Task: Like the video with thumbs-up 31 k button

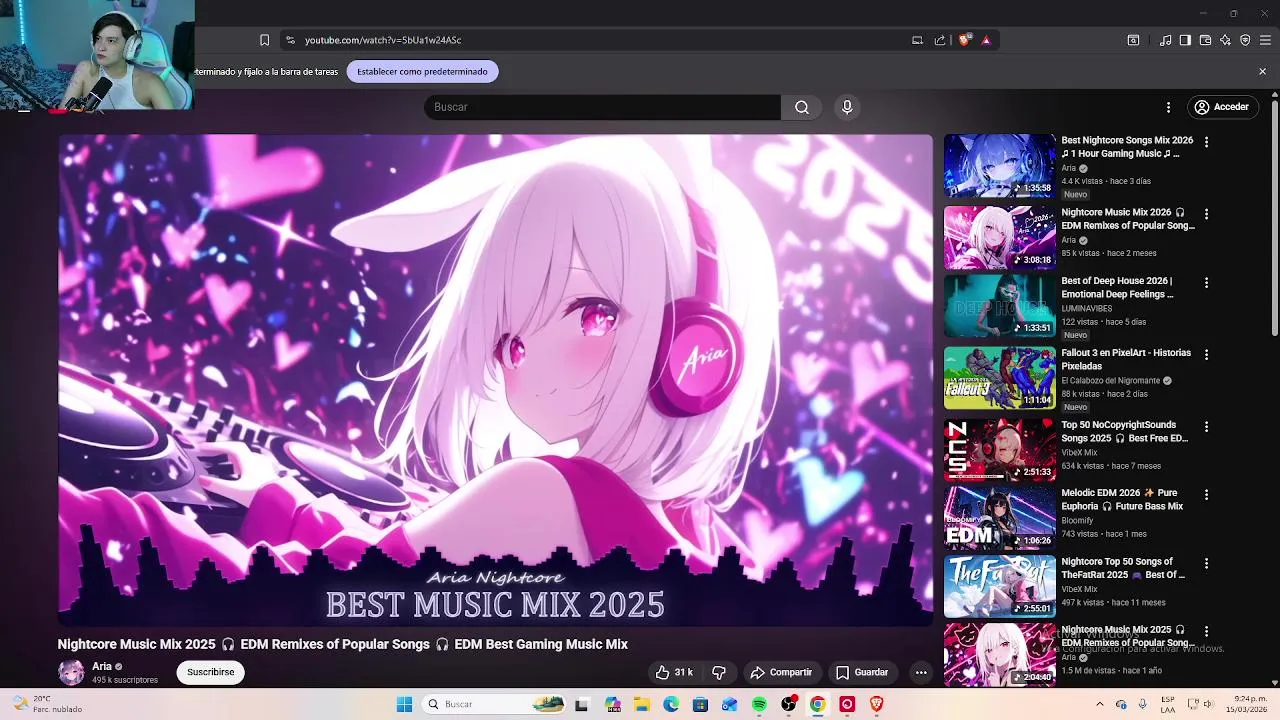Action: coord(674,672)
